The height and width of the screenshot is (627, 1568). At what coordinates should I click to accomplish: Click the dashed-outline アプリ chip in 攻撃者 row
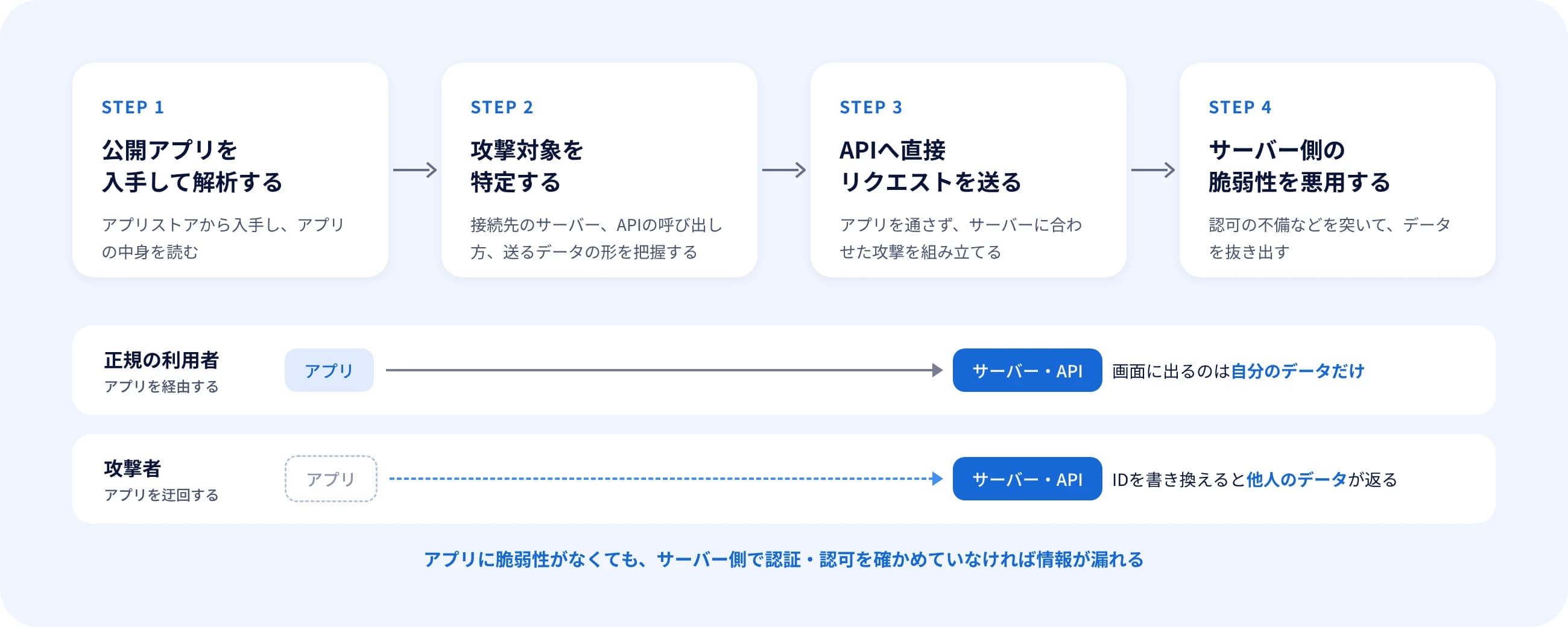point(331,479)
